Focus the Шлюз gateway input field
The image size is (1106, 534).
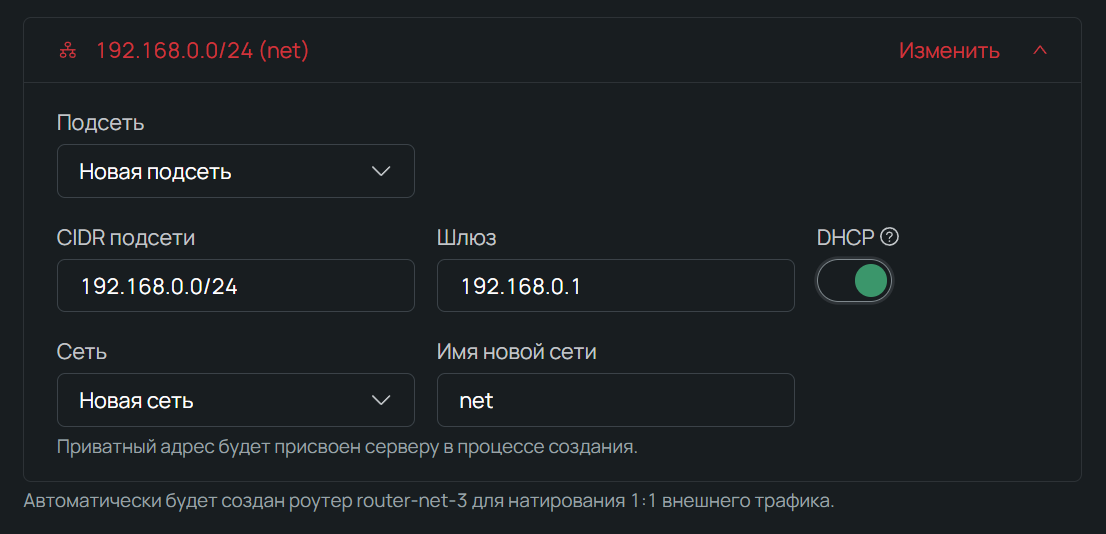pos(615,286)
